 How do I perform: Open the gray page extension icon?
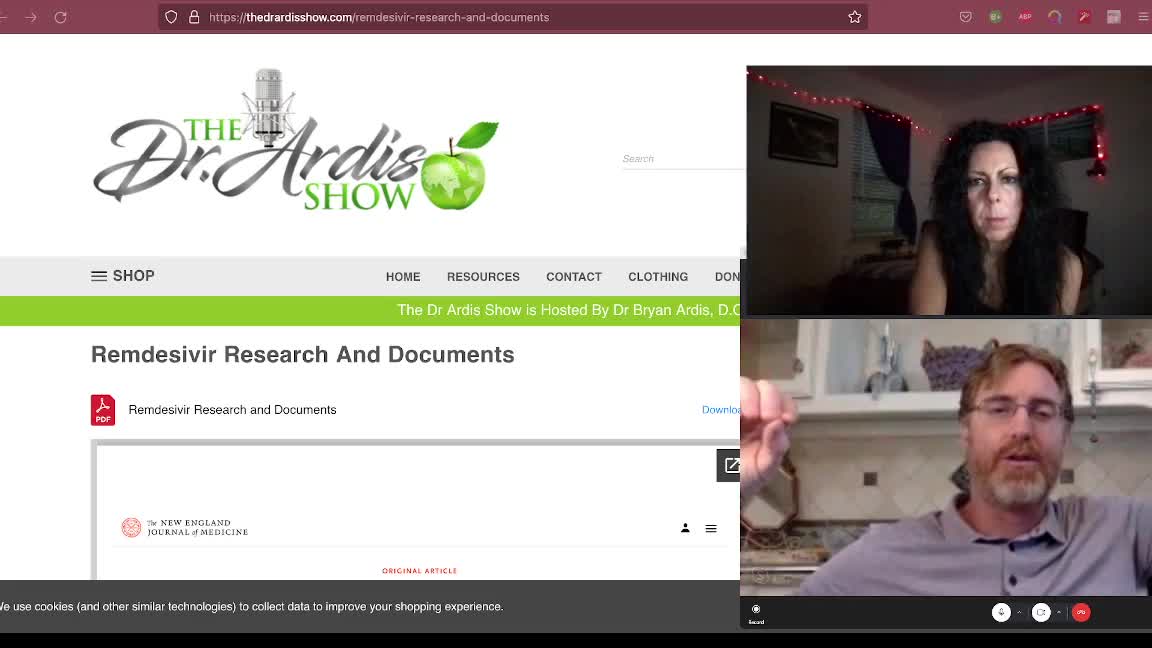click(1114, 16)
